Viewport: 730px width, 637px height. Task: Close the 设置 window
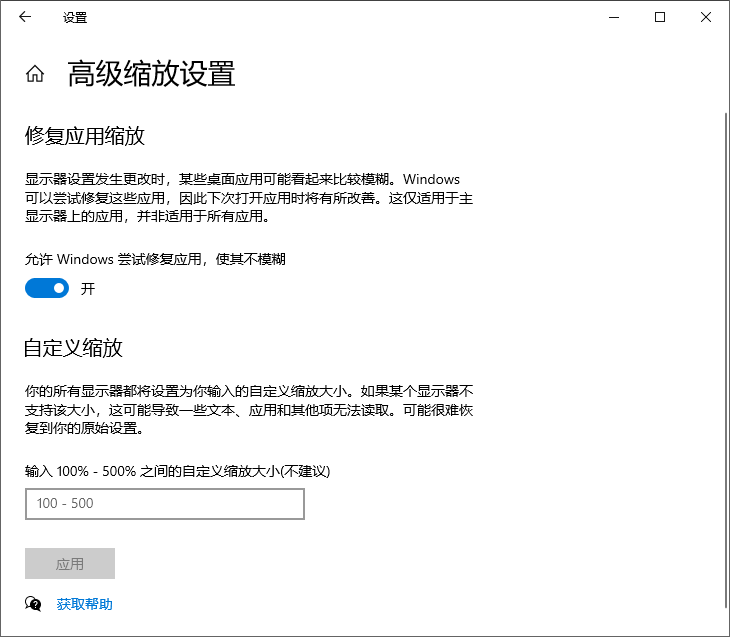click(706, 17)
